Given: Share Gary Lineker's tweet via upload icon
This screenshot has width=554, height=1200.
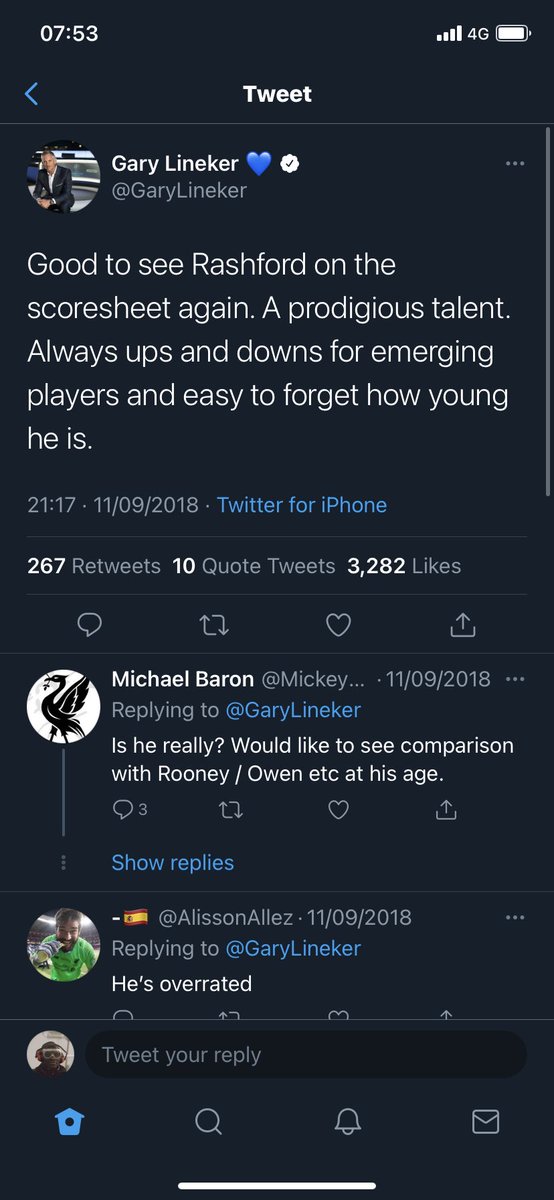Looking at the screenshot, I should tap(462, 625).
